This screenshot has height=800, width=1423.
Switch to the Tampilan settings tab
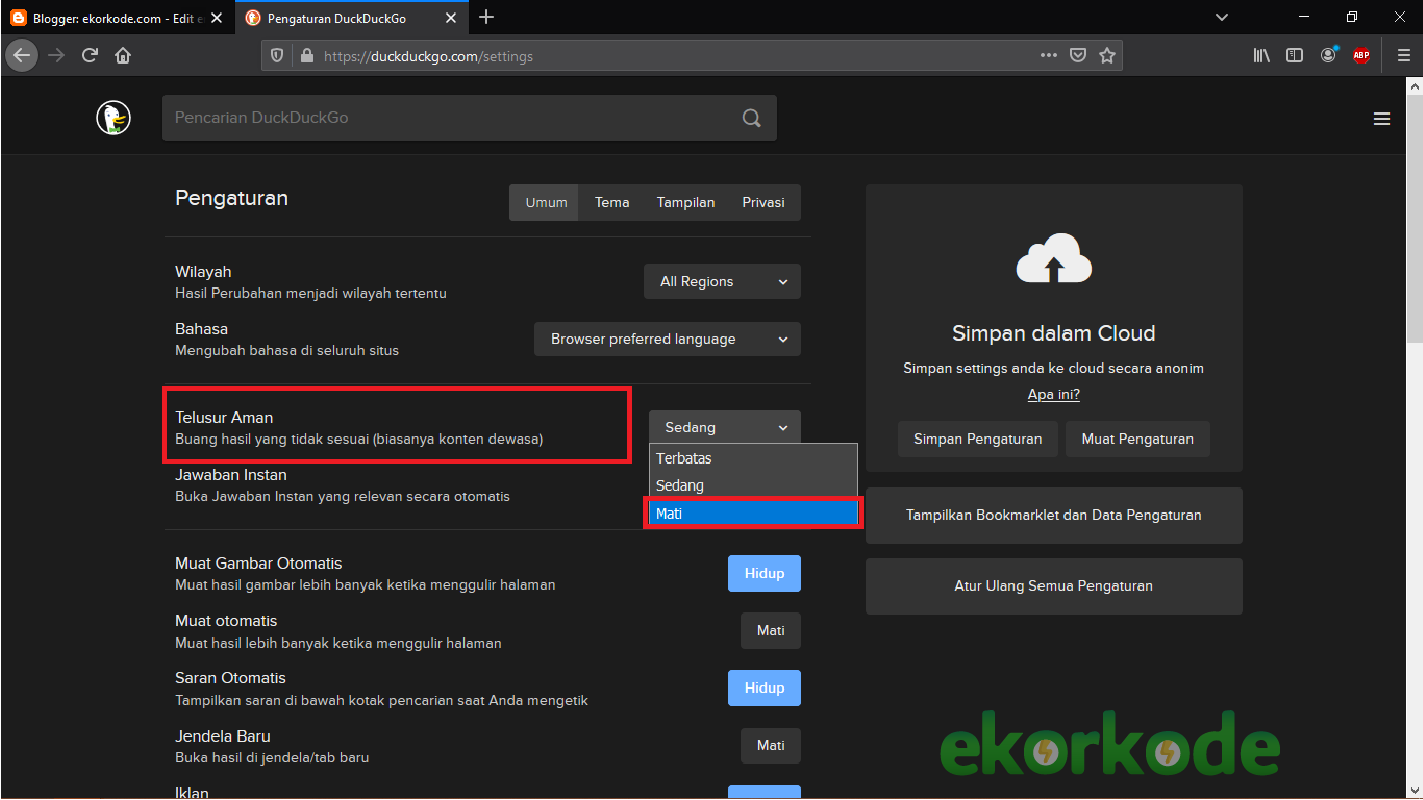(685, 202)
